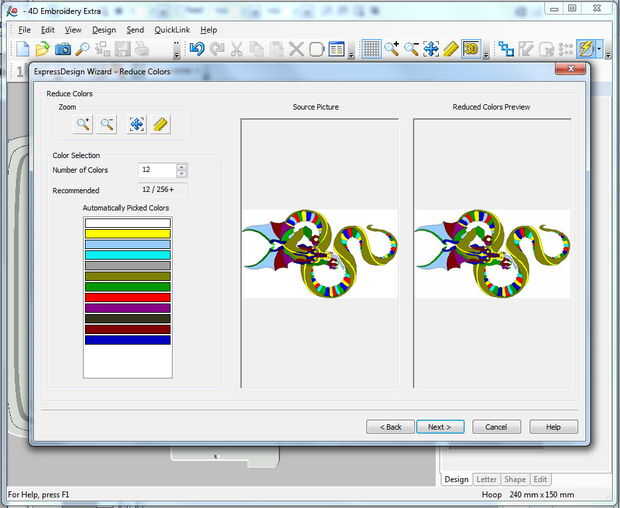The image size is (620, 508).
Task: Switch to the Edit tab at bottom right
Action: pos(540,480)
